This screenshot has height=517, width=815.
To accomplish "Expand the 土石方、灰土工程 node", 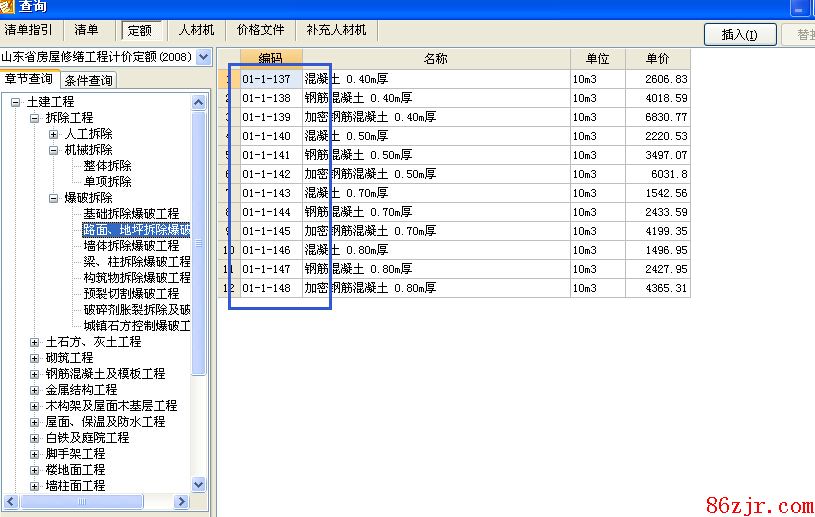I will click(35, 342).
